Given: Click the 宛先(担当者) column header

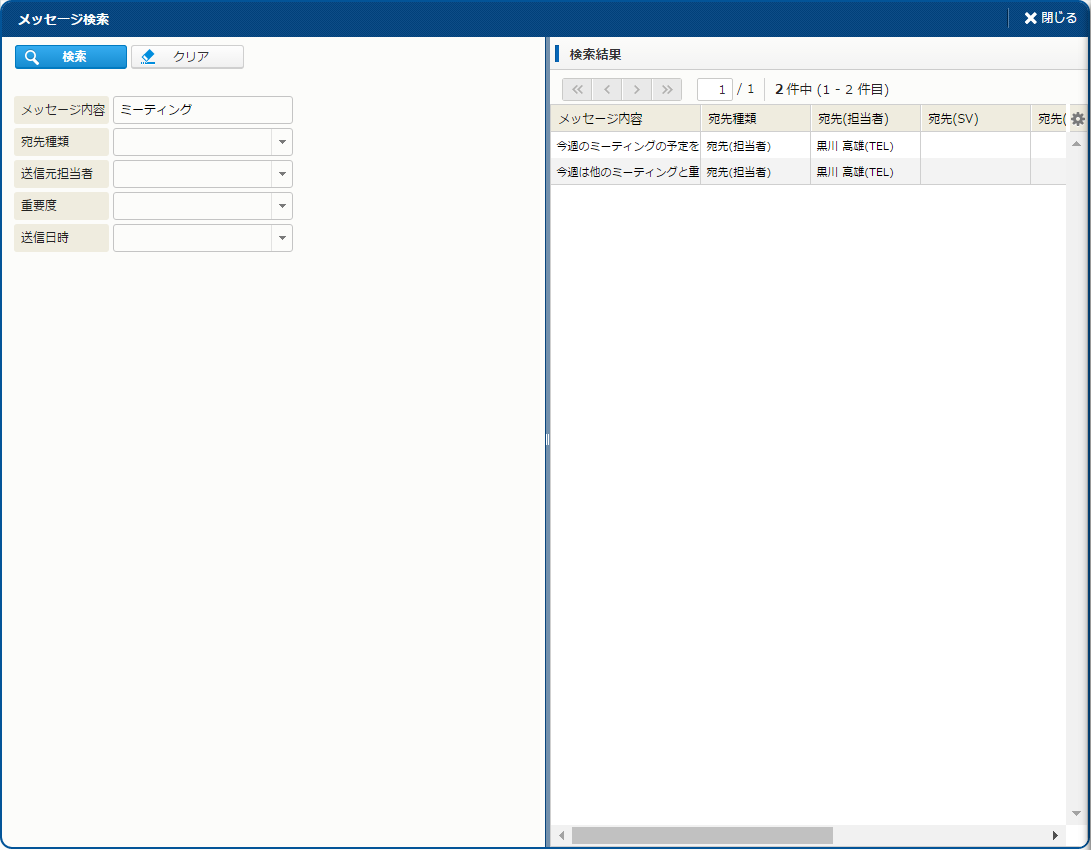Looking at the screenshot, I should tap(865, 119).
